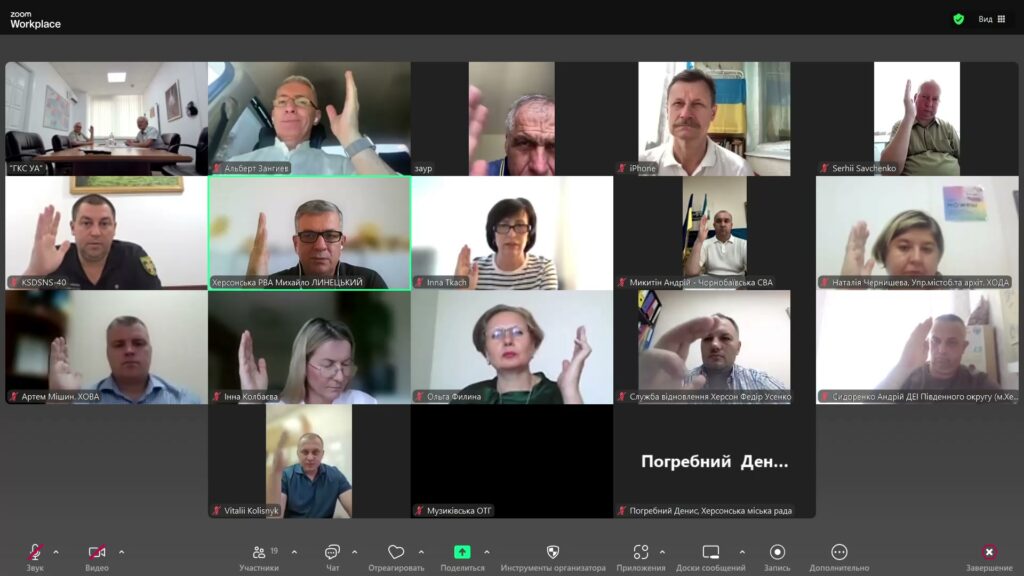Select Погребний Денис participant tile
Viewport: 1024px width, 576px height.
tap(714, 461)
